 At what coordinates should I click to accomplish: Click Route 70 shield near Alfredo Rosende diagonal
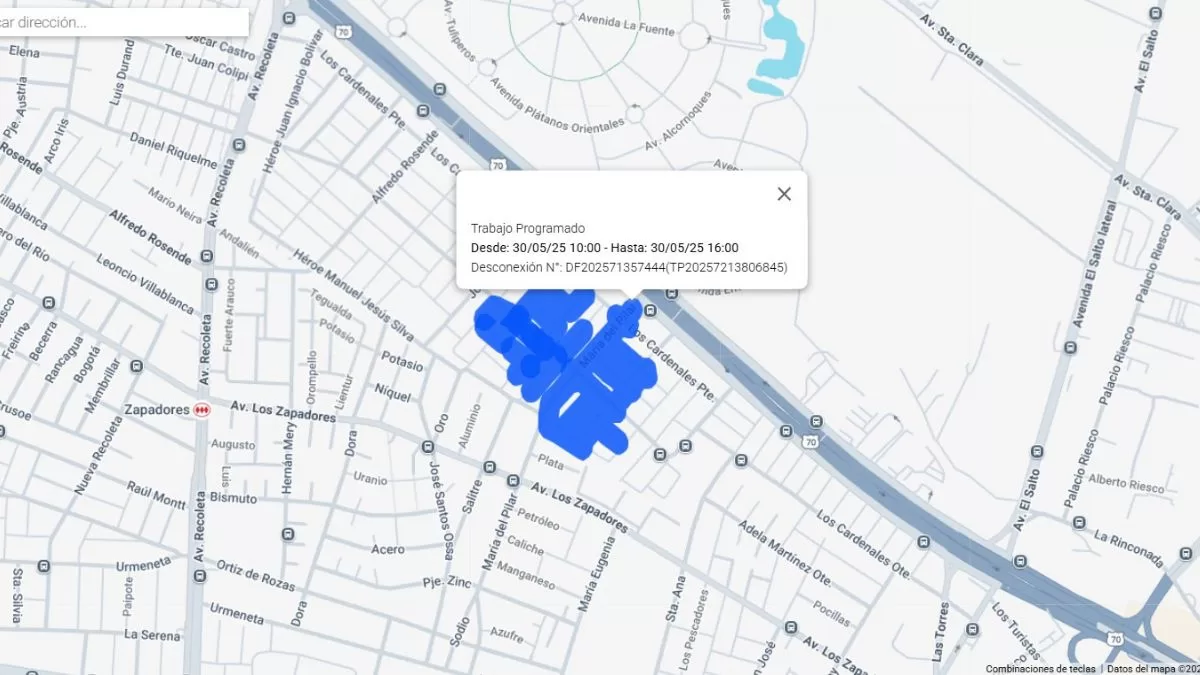[497, 165]
